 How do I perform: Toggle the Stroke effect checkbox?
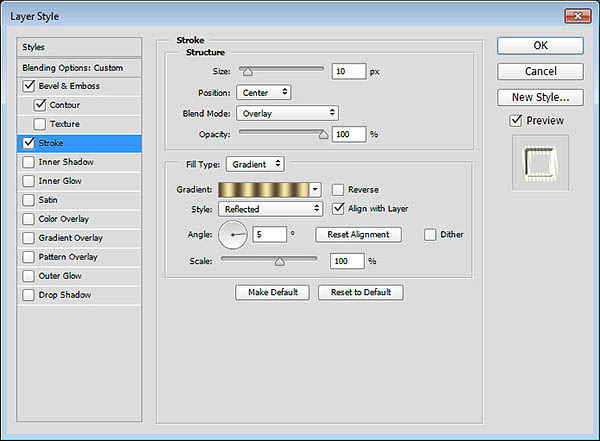tap(29, 143)
